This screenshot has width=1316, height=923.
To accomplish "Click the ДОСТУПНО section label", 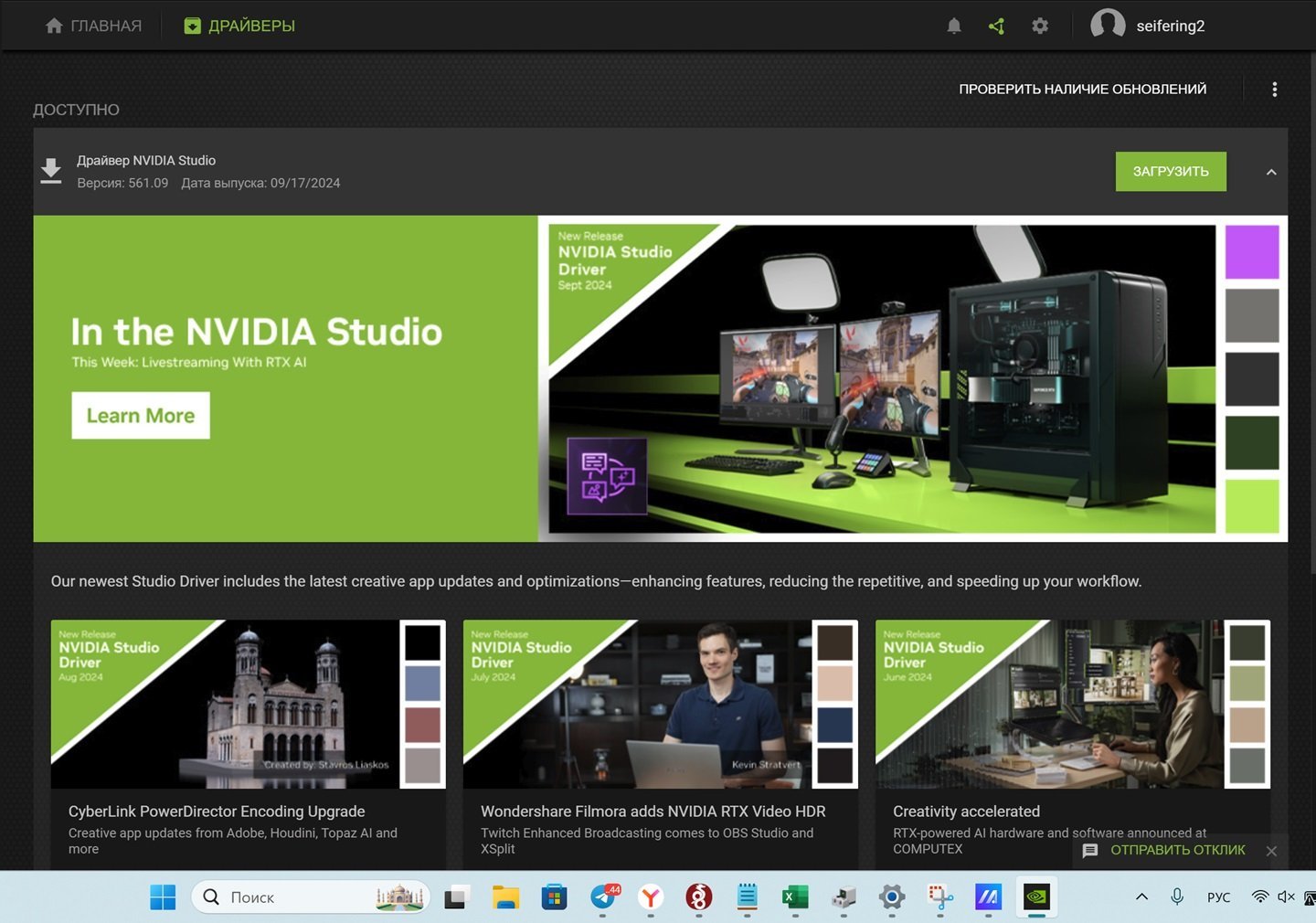I will (76, 110).
